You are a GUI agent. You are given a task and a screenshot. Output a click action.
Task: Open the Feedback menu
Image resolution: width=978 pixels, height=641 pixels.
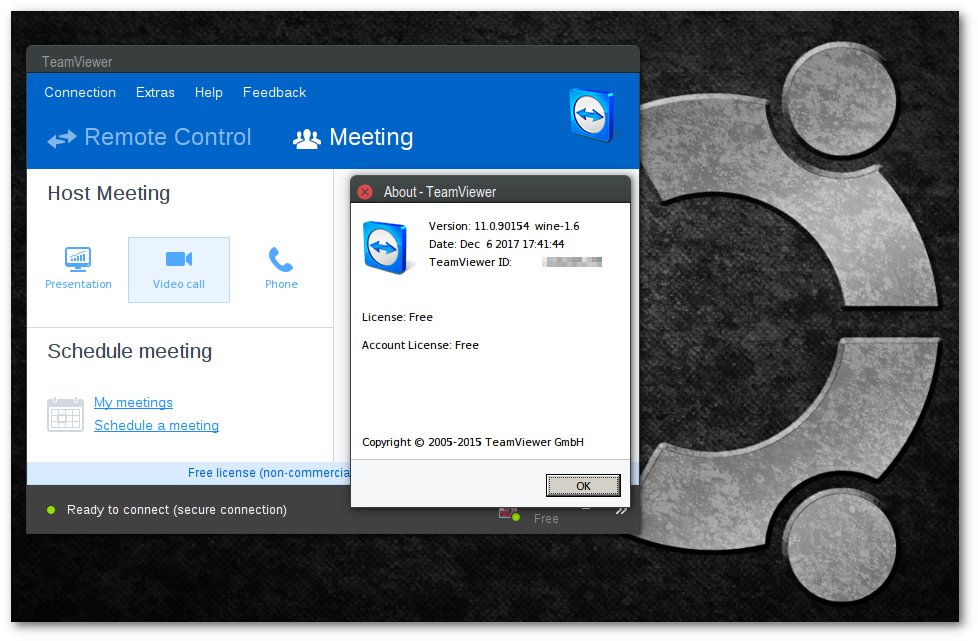[x=274, y=92]
